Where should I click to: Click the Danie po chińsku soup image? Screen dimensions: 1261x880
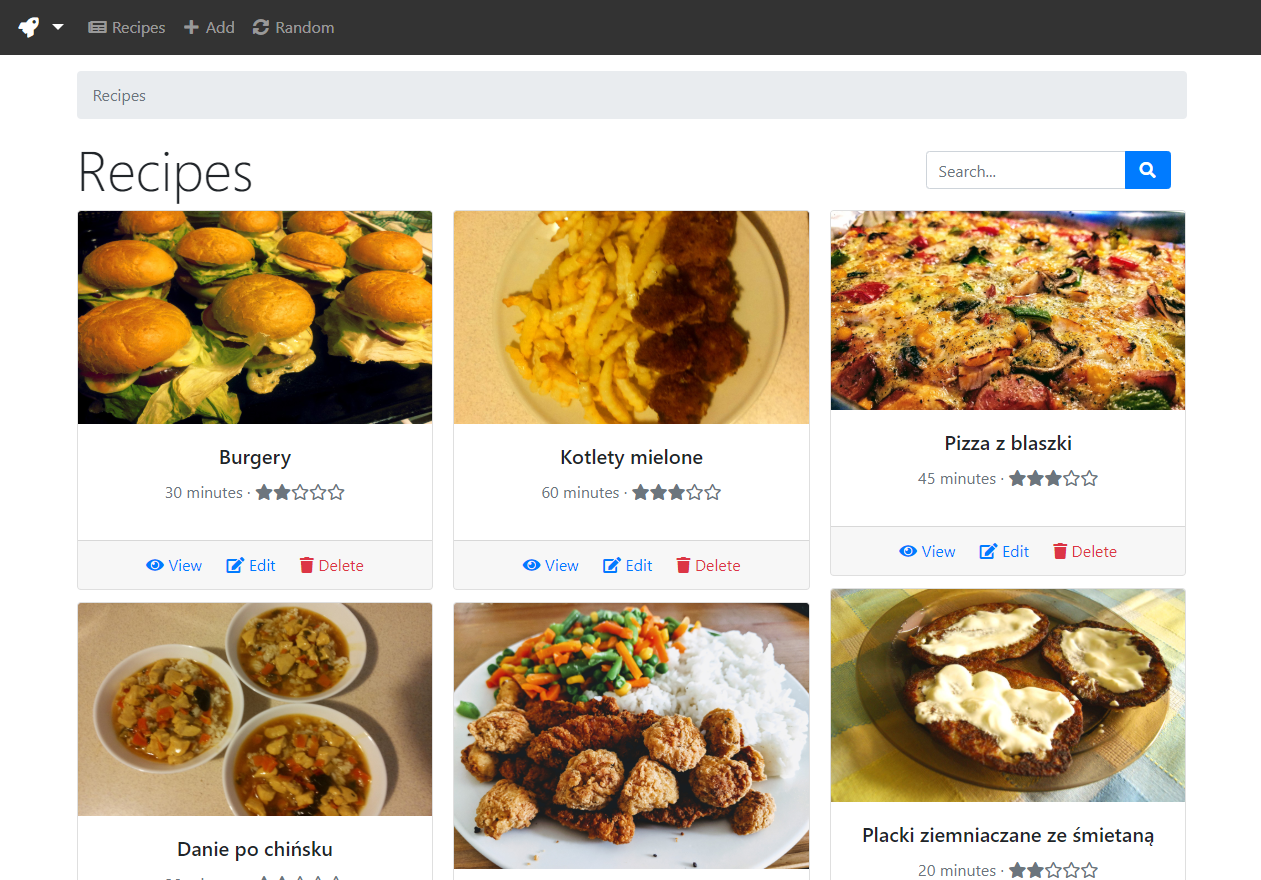pos(255,709)
